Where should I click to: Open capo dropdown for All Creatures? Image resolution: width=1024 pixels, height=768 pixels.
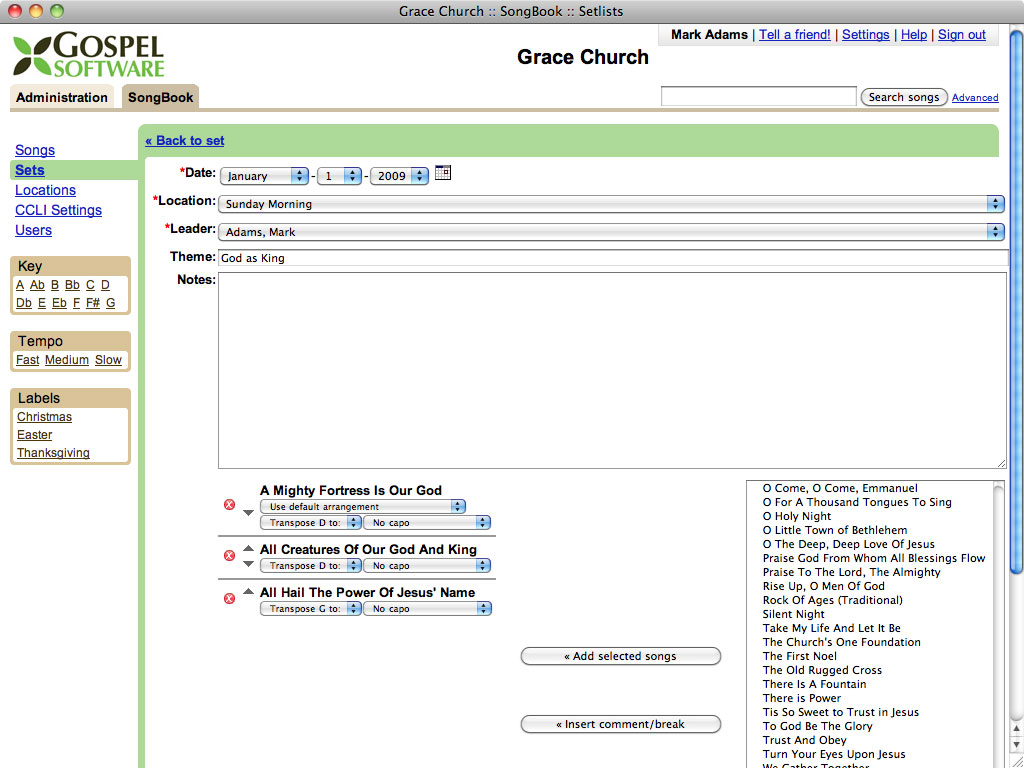[427, 566]
